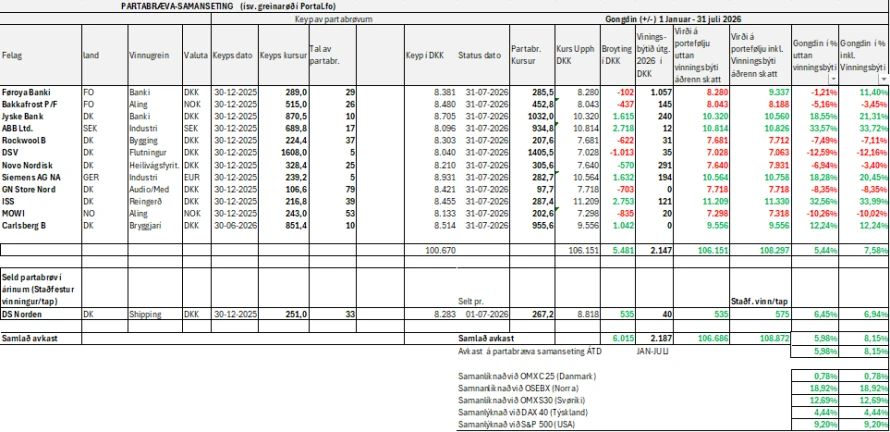Select the Siemens AG NA company cell

pyautogui.click(x=41, y=177)
